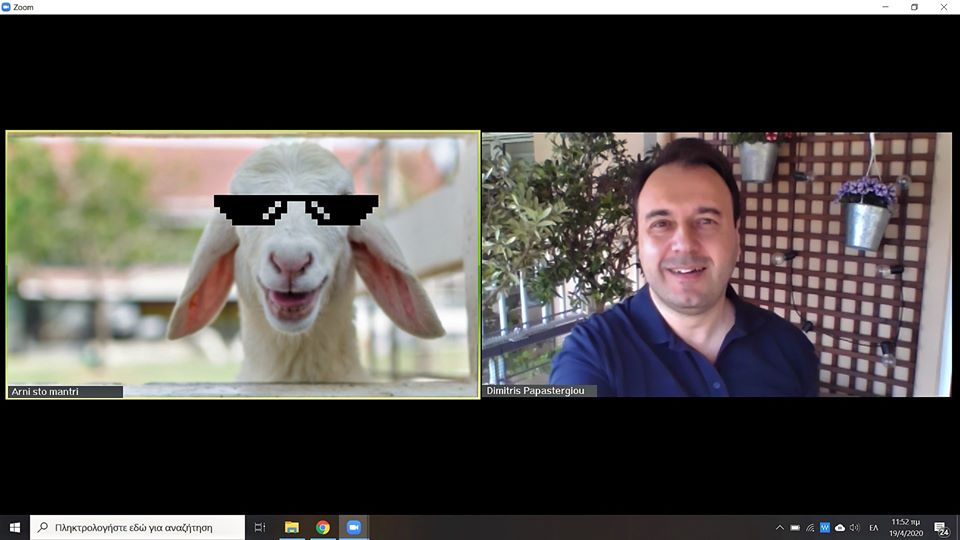Screen dimensions: 960x540
Task: Open the Task View button
Action: tap(259, 527)
